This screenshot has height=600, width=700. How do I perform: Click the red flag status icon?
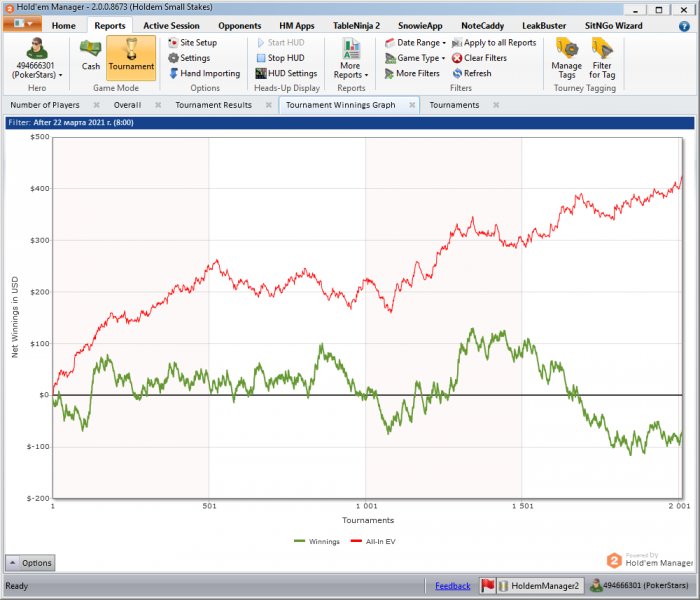click(488, 585)
